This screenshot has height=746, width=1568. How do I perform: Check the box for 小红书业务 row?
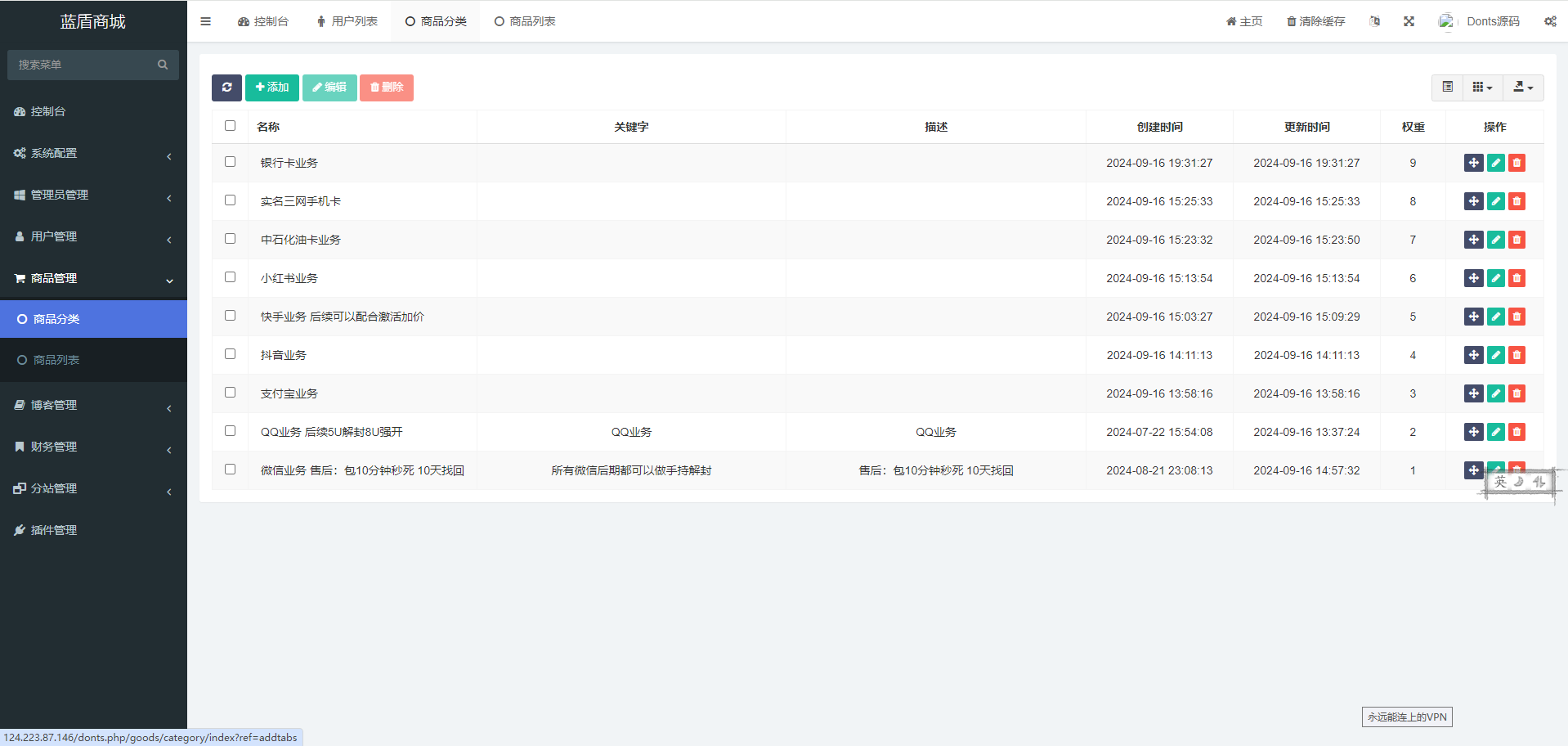[230, 277]
